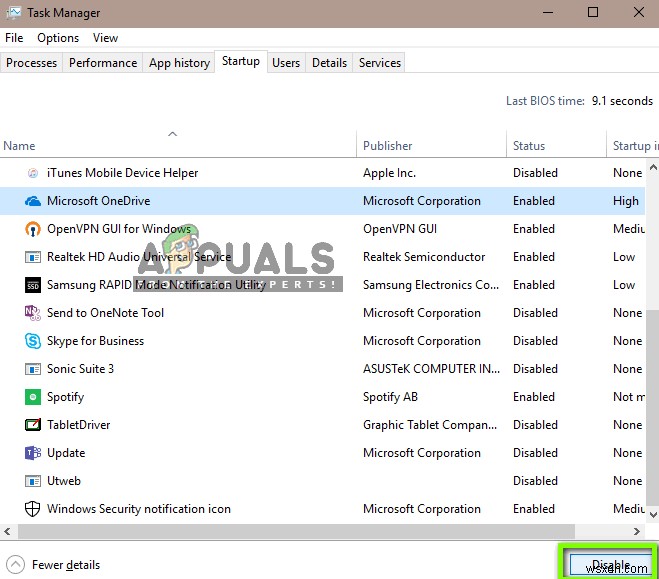The width and height of the screenshot is (659, 579).
Task: Select the Spotify entry name
Action: (66, 397)
